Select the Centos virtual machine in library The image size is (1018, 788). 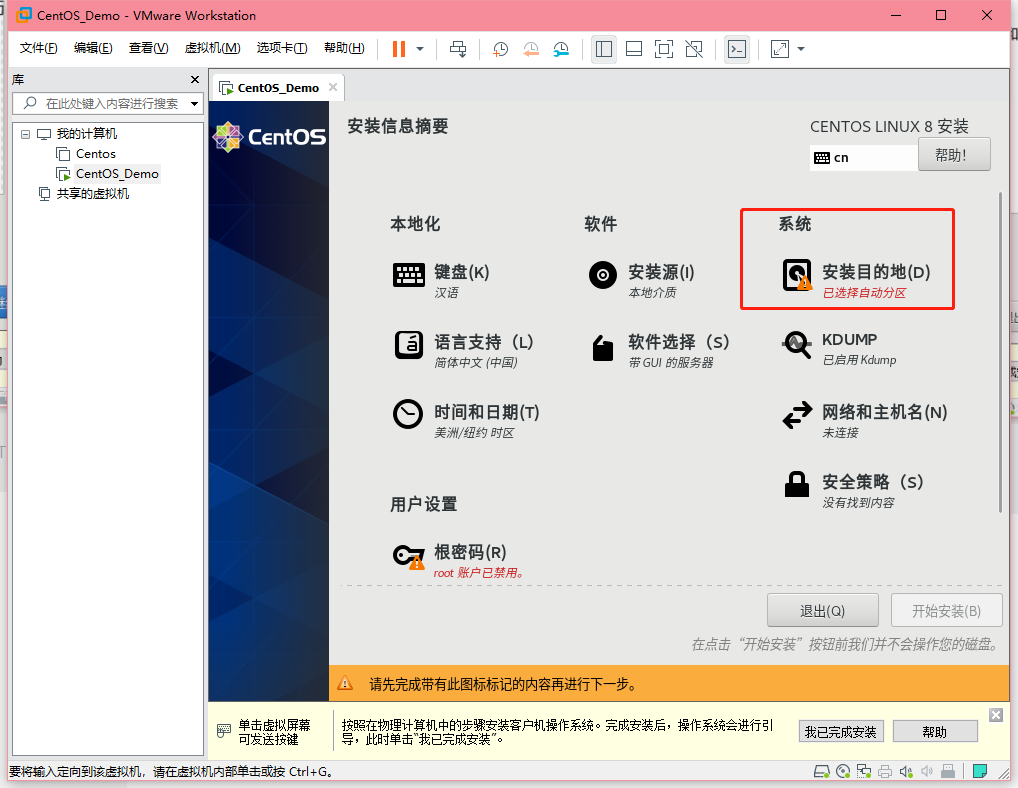(95, 154)
